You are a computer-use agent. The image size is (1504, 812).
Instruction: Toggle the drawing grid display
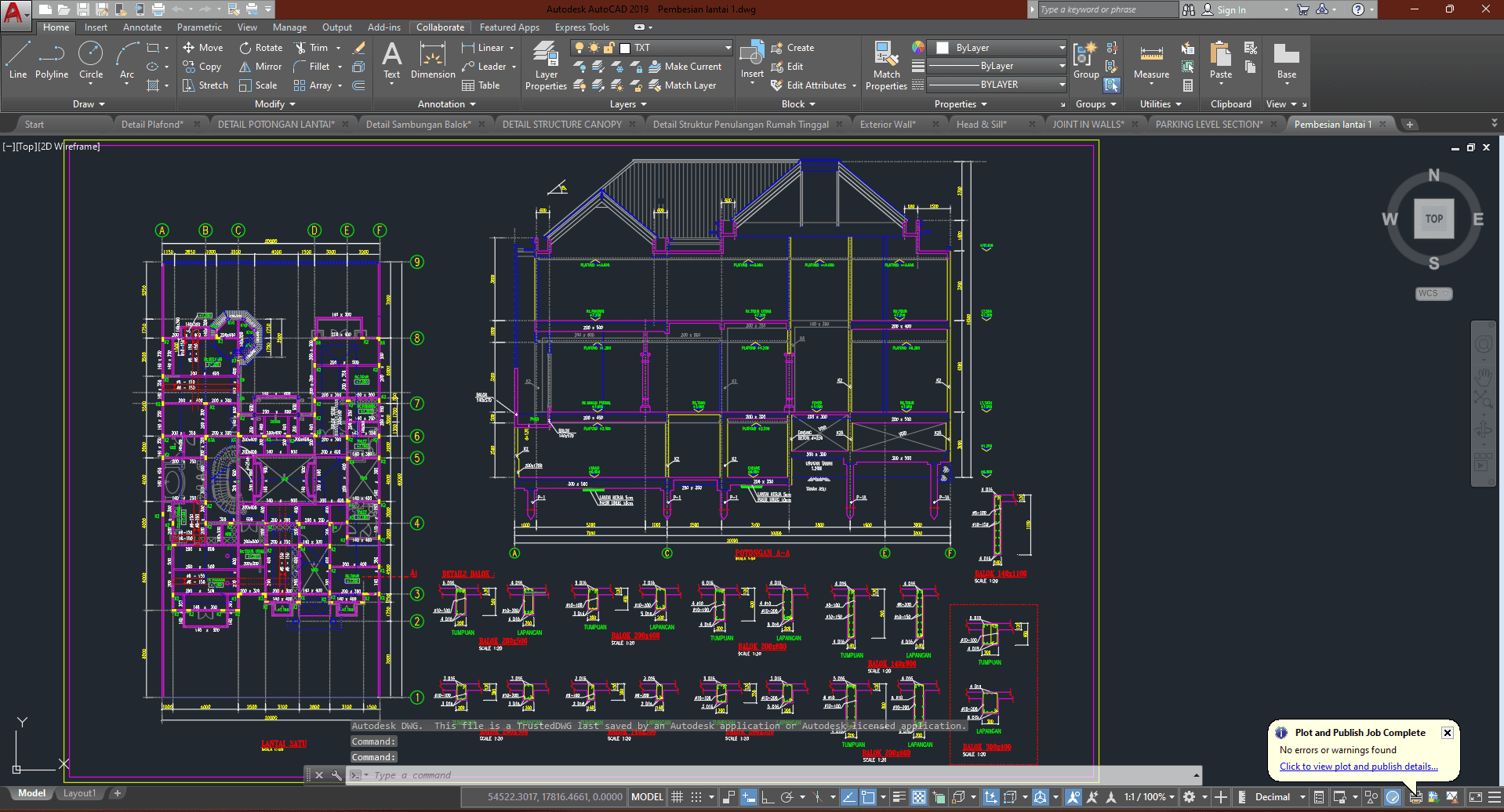click(678, 797)
